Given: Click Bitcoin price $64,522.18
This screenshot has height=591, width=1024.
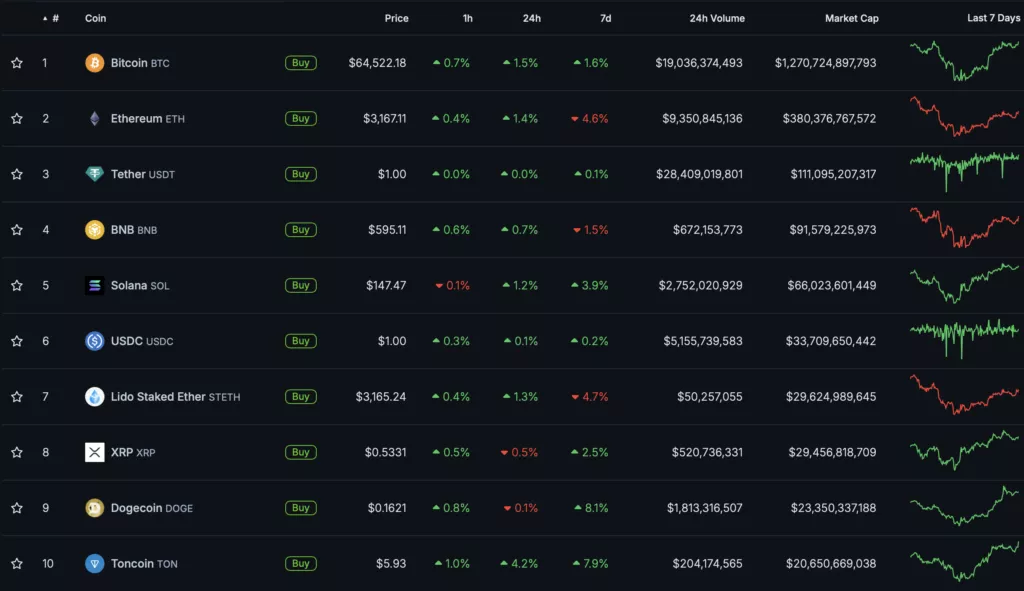Looking at the screenshot, I should pyautogui.click(x=377, y=63).
